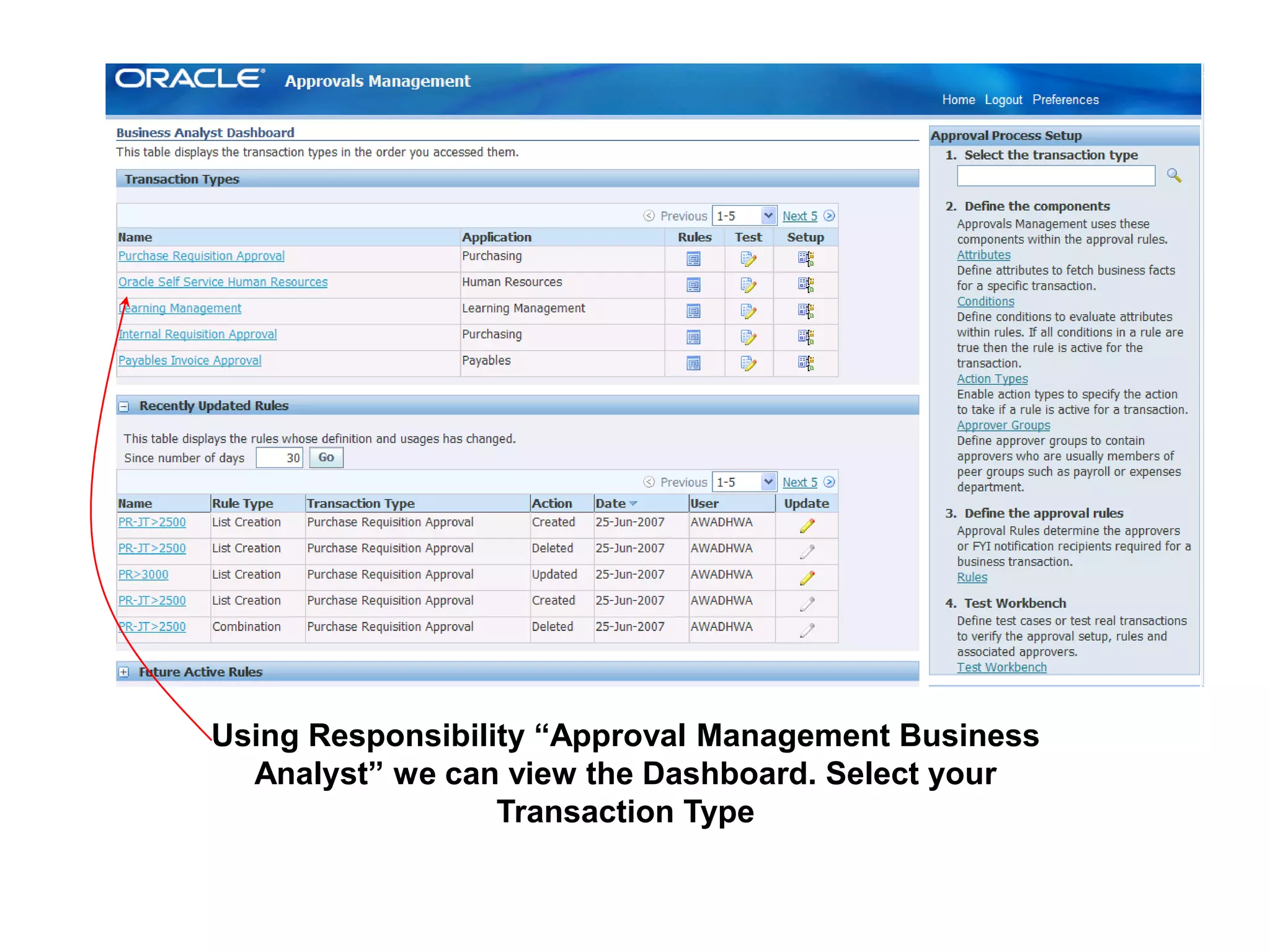Image resolution: width=1270 pixels, height=952 pixels.
Task: Open the Test Workbench link
Action: (x=1001, y=667)
